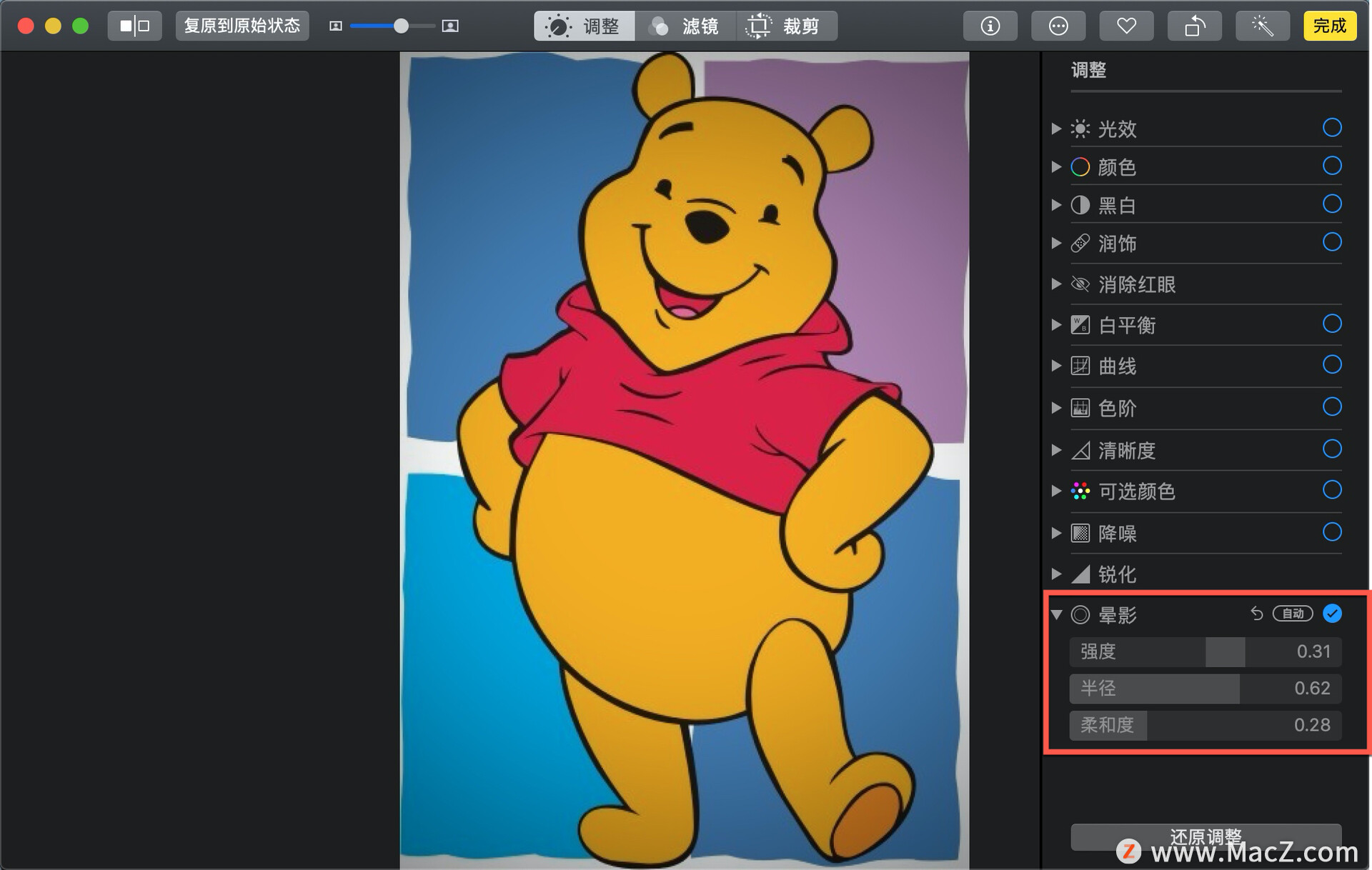1372x870 pixels.
Task: Expand the 锐化 section triangle
Action: pyautogui.click(x=1056, y=574)
